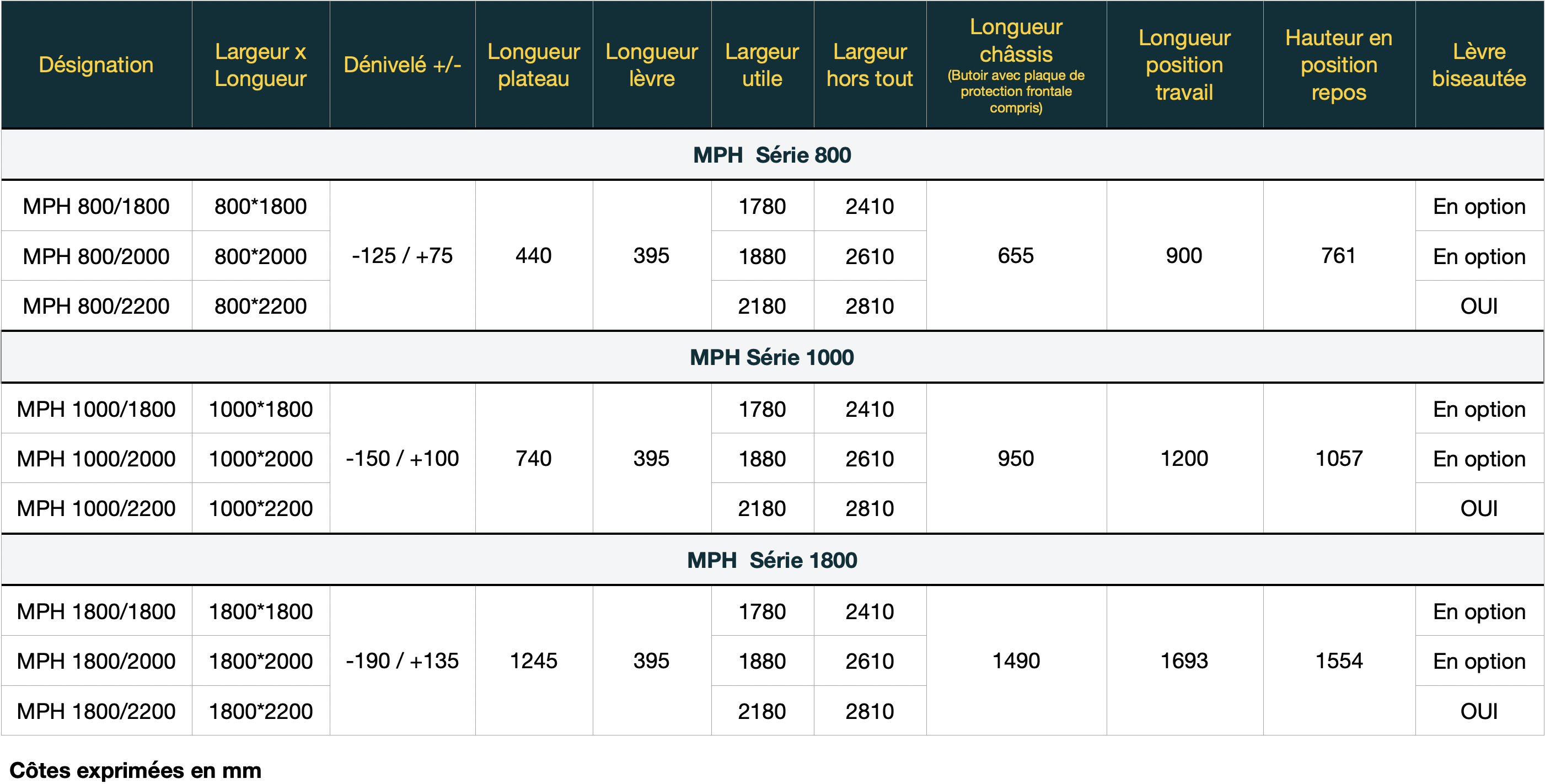Click the MPH 1000/2200 row label

tap(96, 508)
